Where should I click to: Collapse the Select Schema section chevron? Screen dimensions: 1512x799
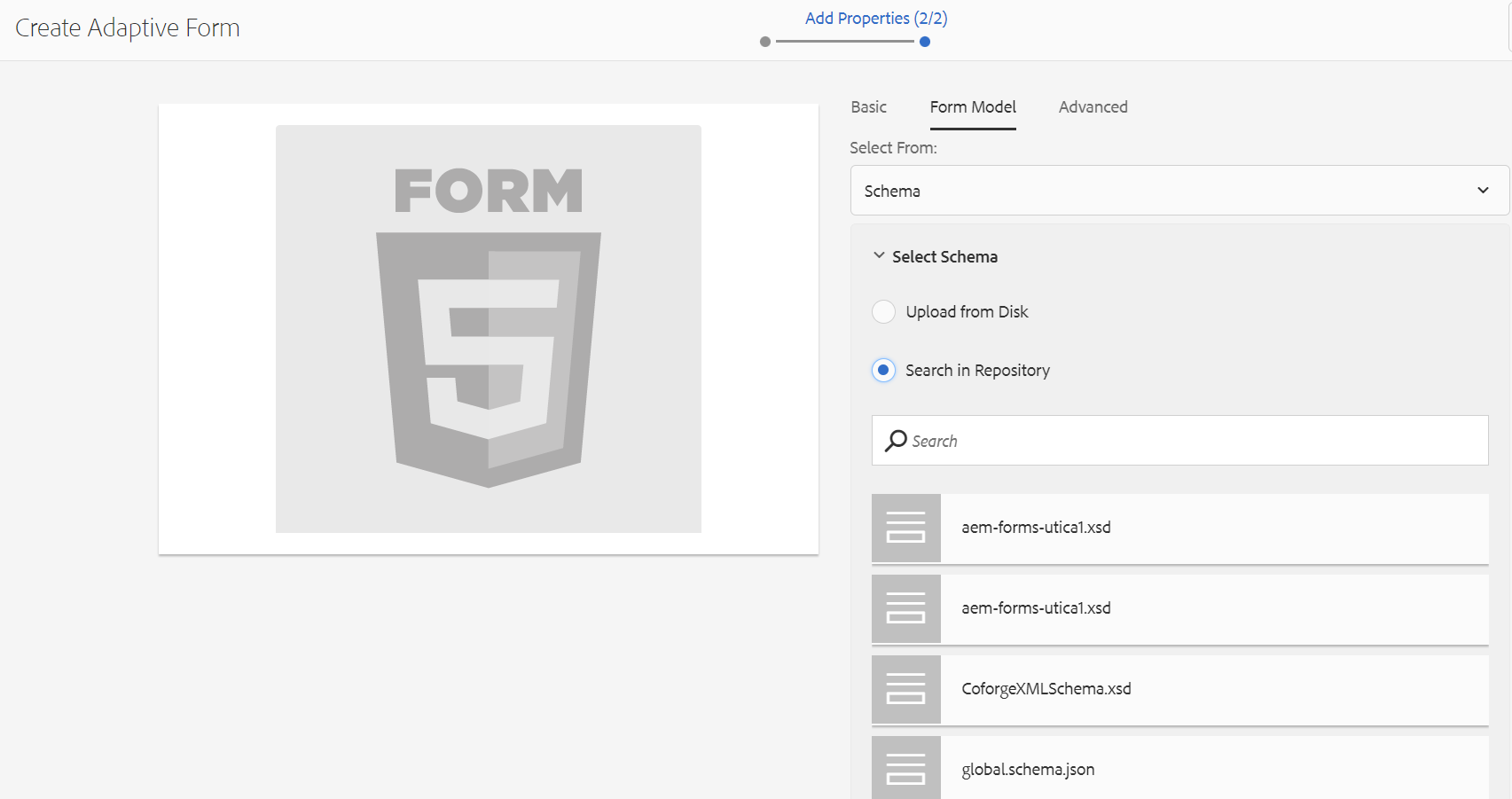[x=879, y=255]
